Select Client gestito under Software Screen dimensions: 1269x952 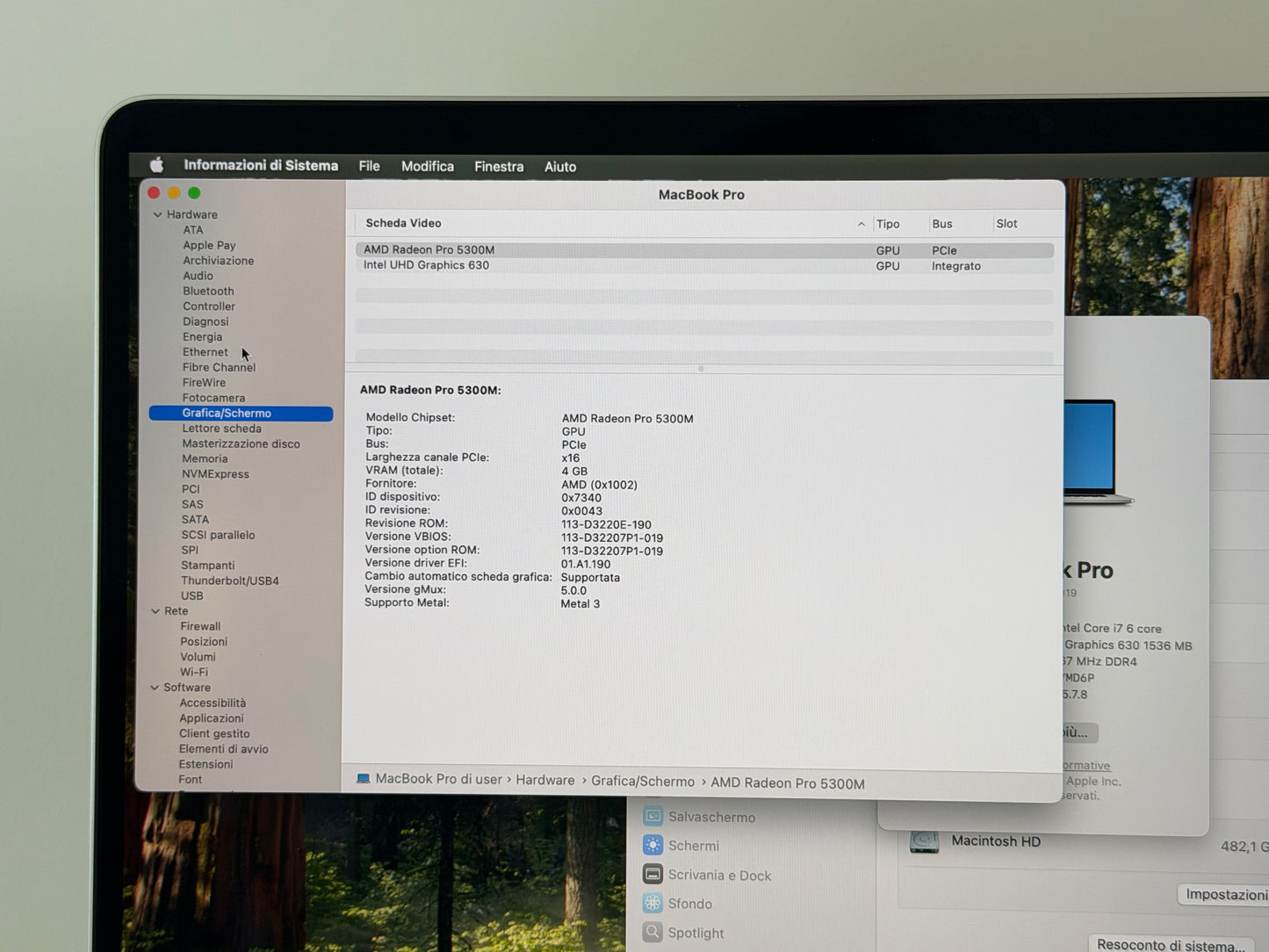coord(214,733)
